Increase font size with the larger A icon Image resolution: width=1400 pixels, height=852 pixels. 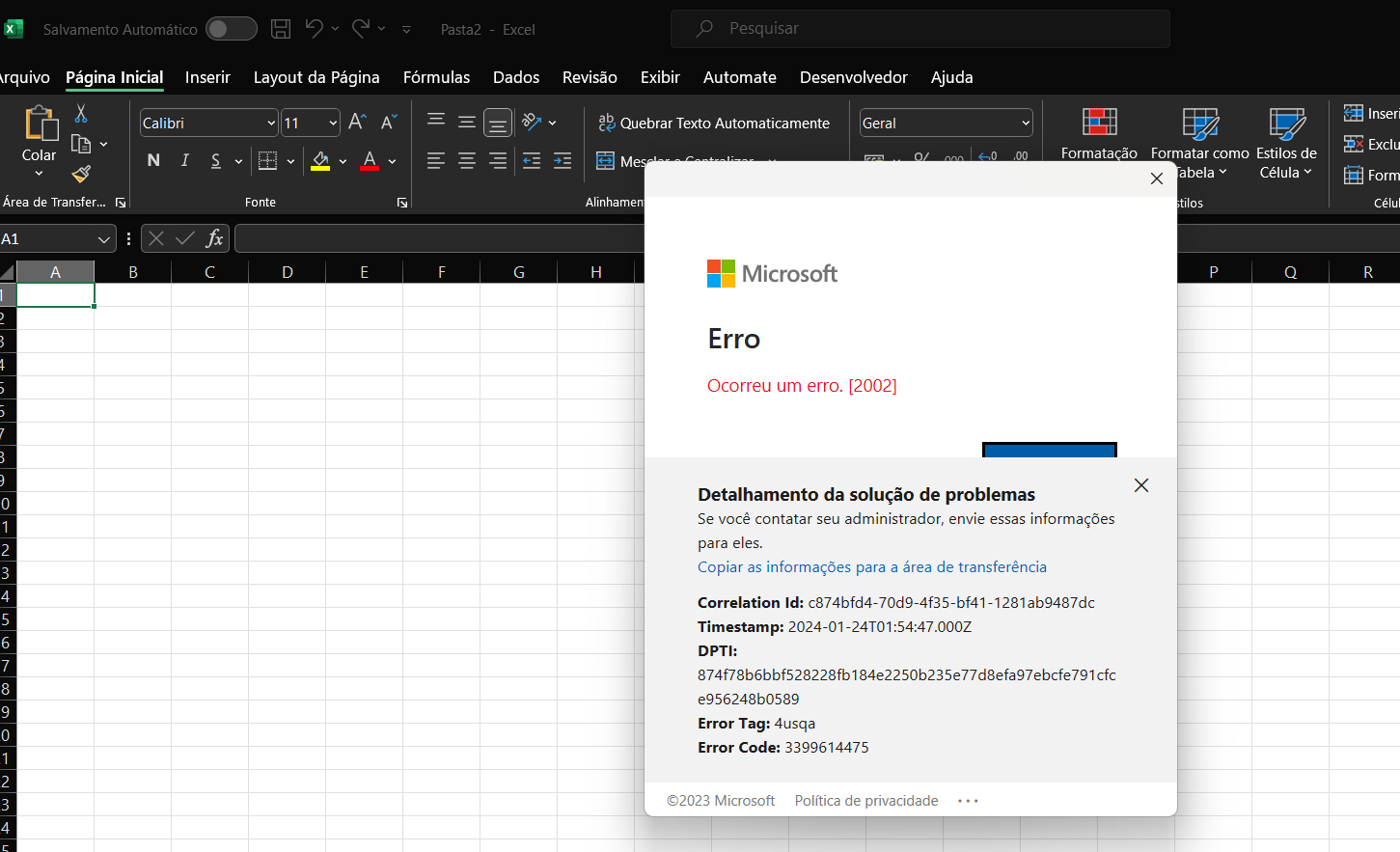tap(357, 122)
